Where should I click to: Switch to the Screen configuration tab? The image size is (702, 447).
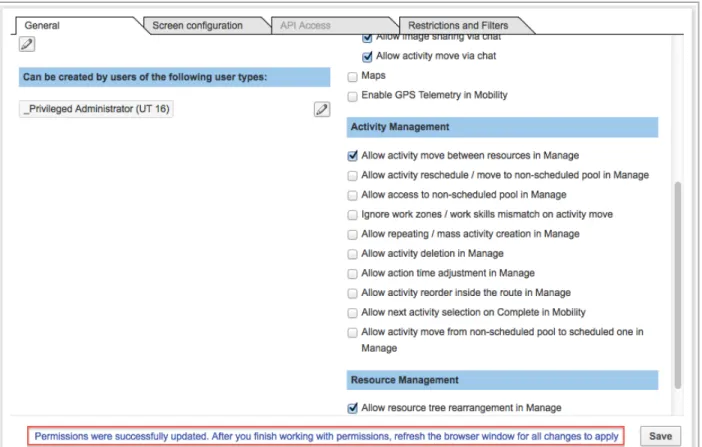click(197, 26)
